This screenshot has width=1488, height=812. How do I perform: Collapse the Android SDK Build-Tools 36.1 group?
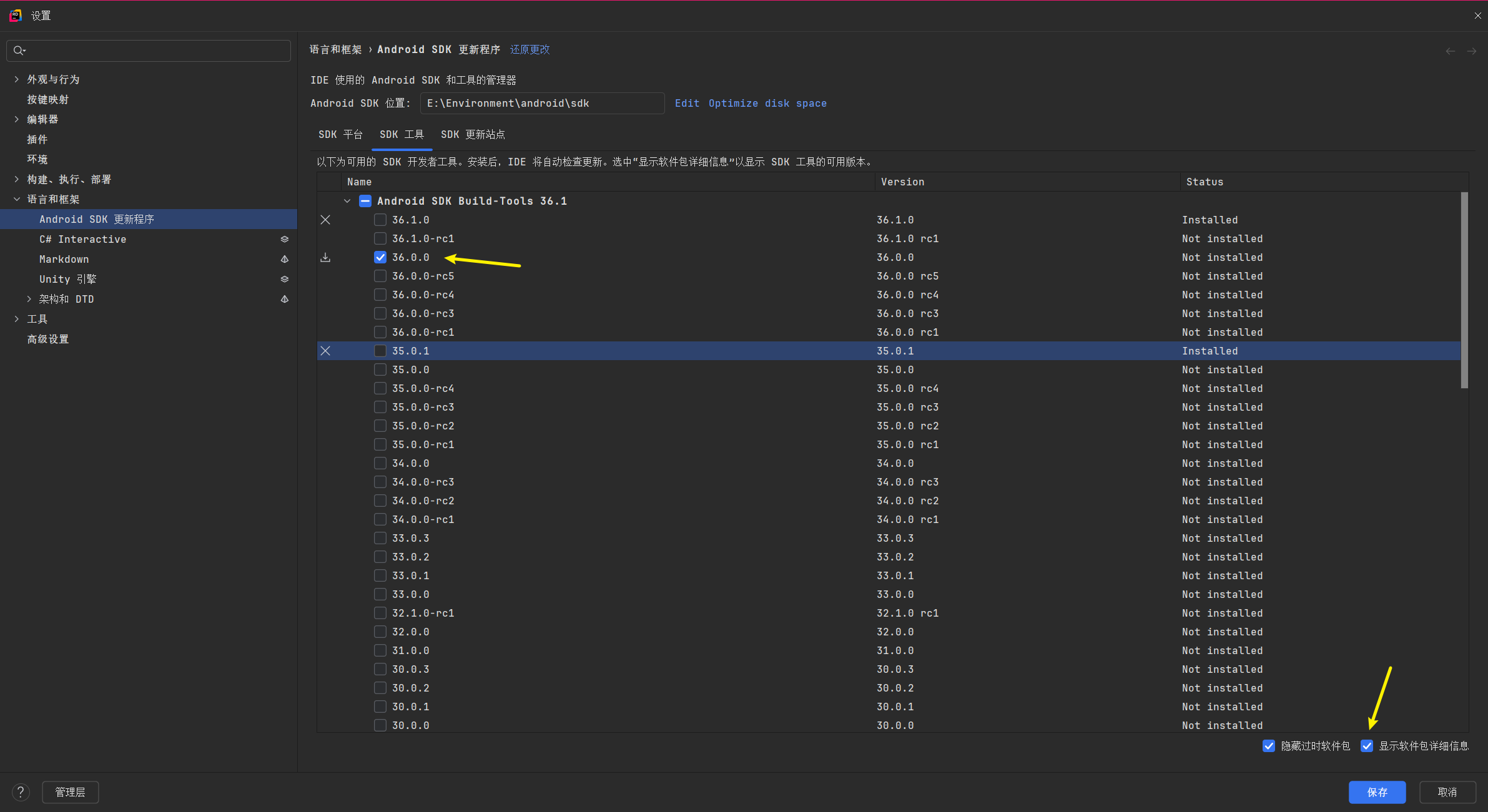point(347,201)
